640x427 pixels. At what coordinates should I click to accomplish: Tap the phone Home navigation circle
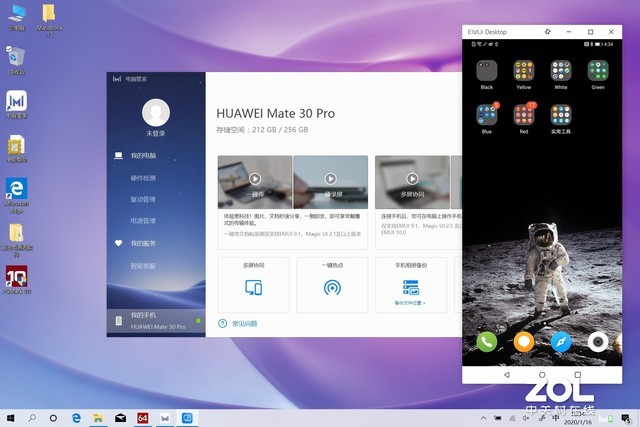[x=542, y=374]
